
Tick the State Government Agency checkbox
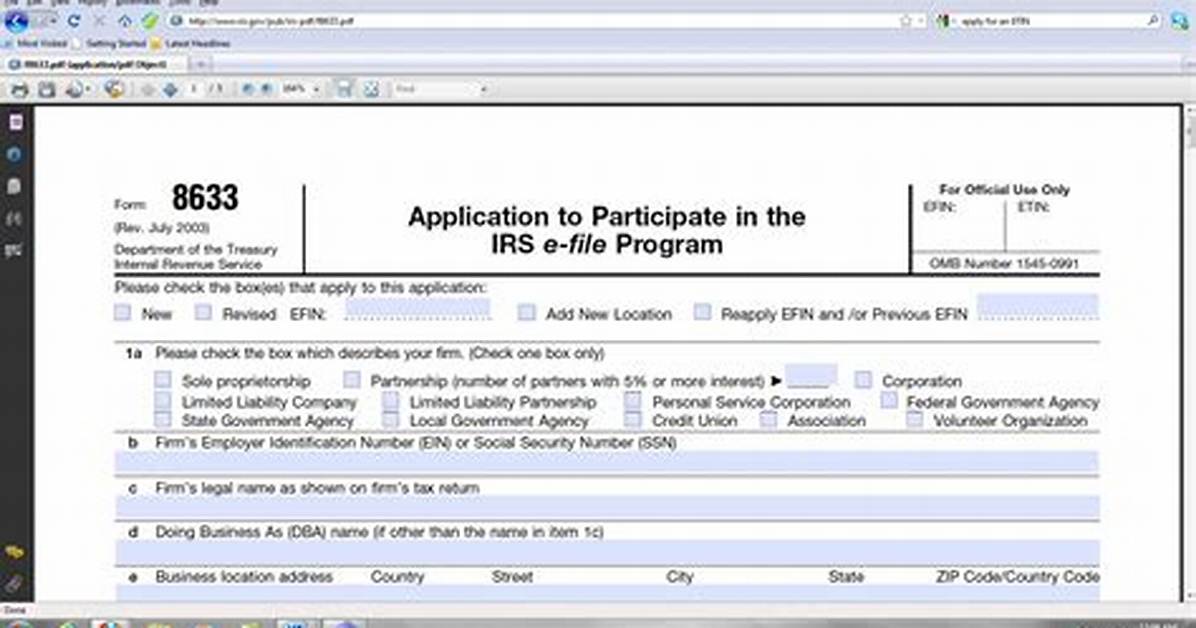point(162,419)
